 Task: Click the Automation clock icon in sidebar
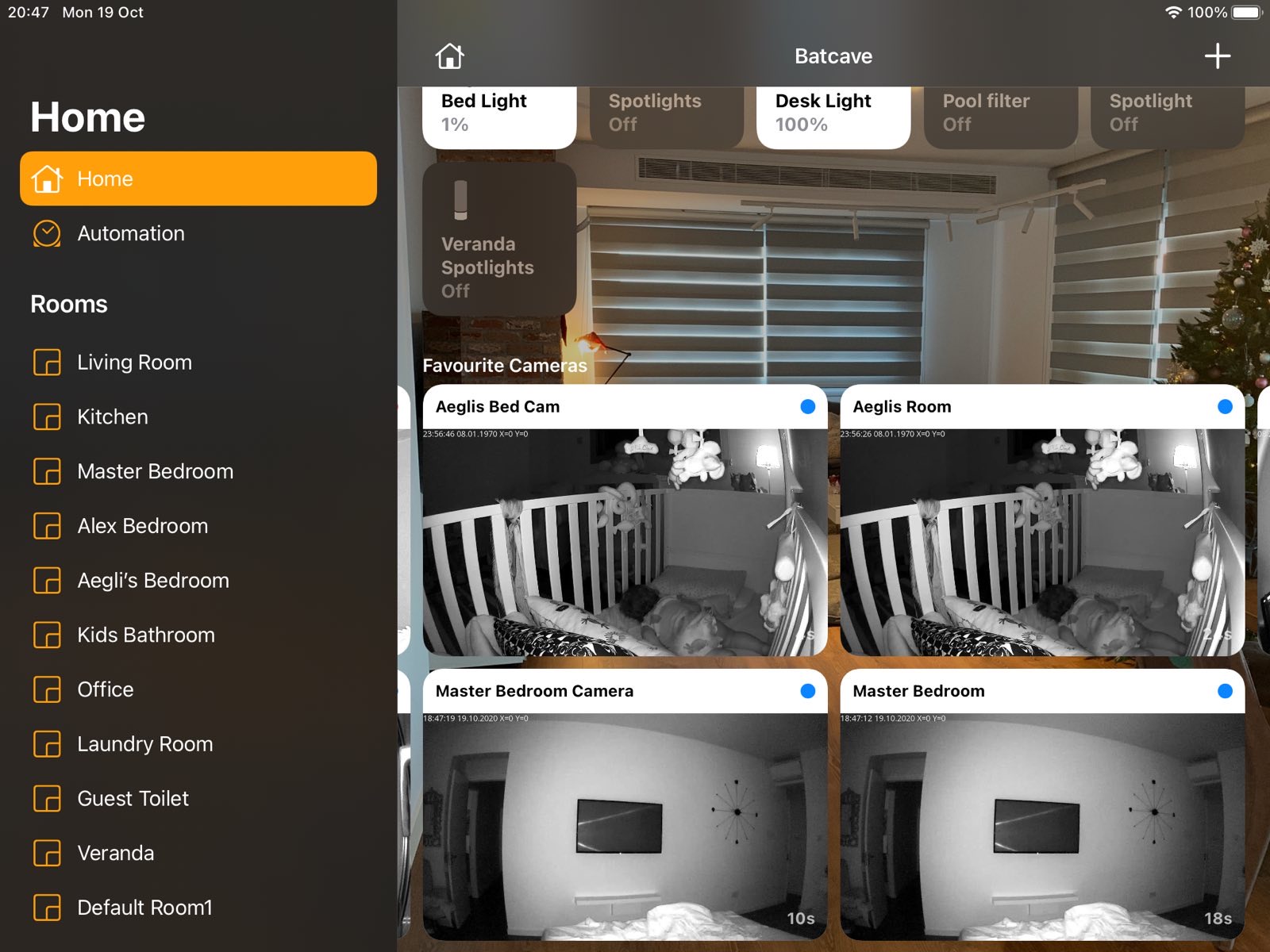[x=47, y=233]
